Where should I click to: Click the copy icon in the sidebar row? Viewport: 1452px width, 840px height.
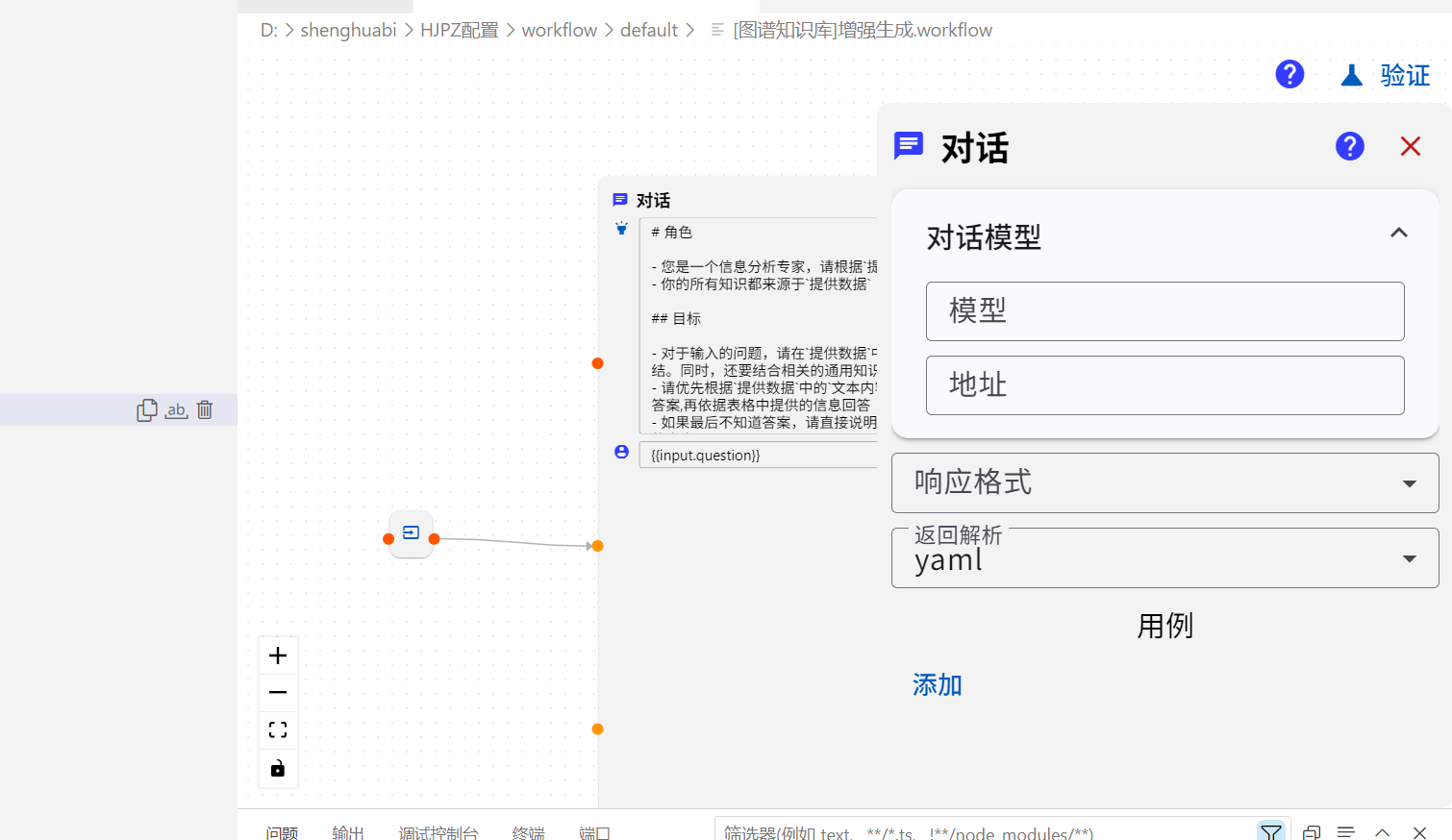tap(146, 410)
